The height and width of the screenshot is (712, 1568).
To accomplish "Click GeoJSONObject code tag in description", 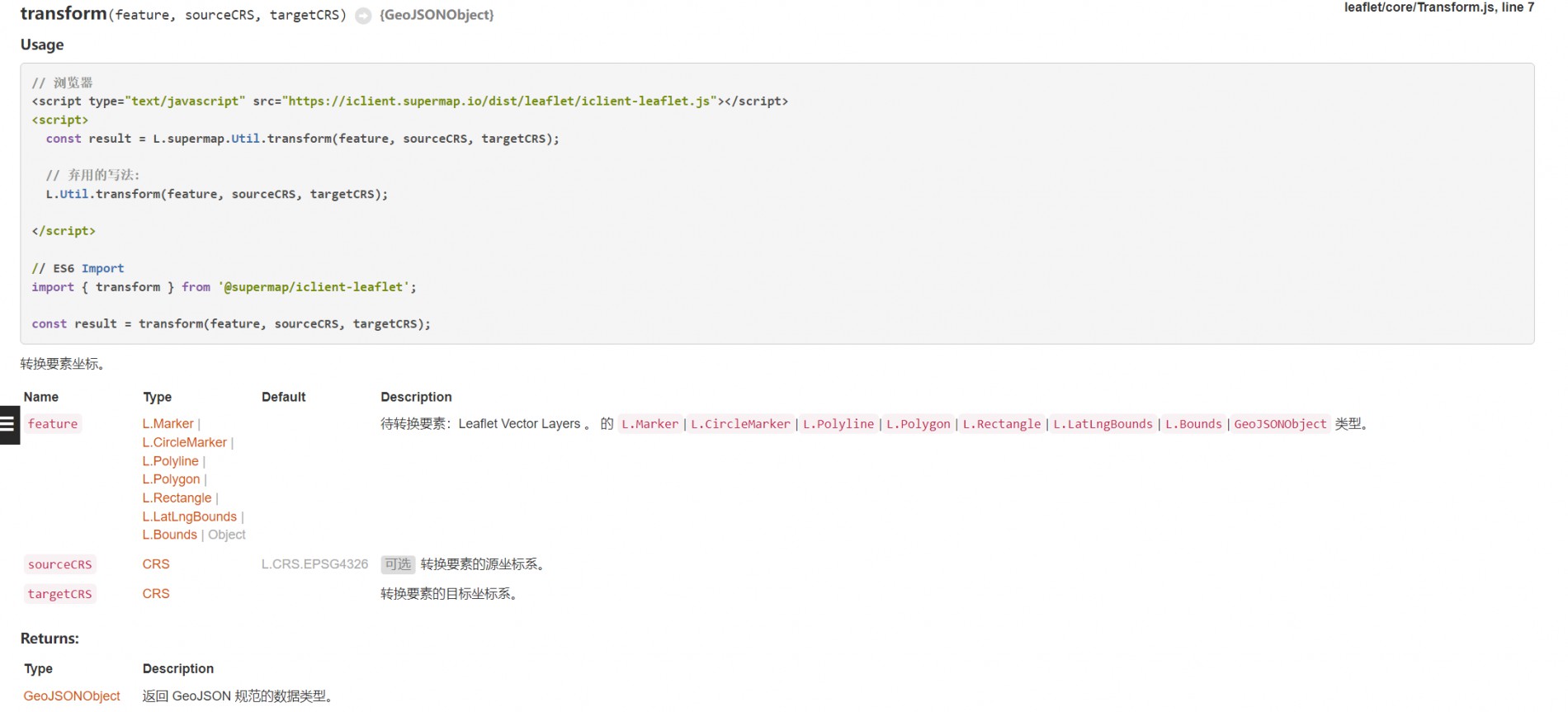I will pos(1280,424).
